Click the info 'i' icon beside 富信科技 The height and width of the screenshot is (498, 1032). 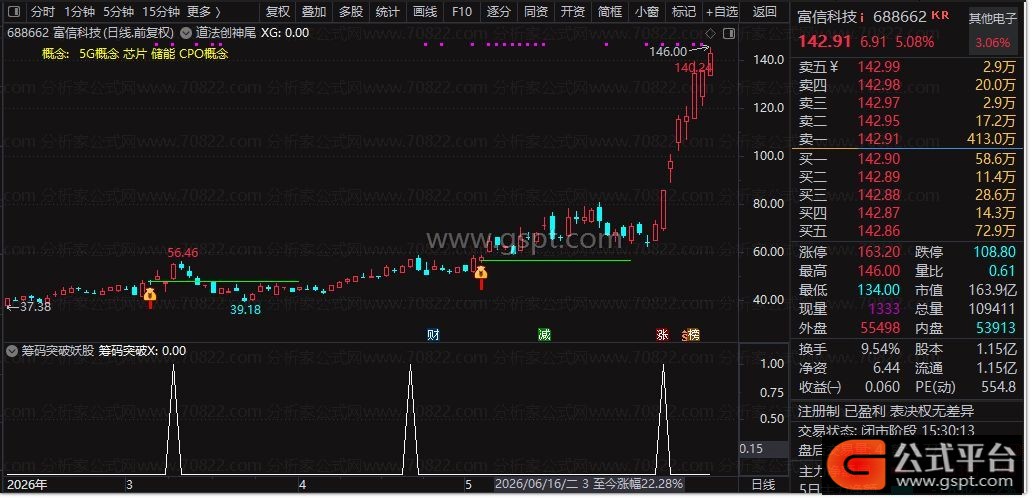point(862,17)
